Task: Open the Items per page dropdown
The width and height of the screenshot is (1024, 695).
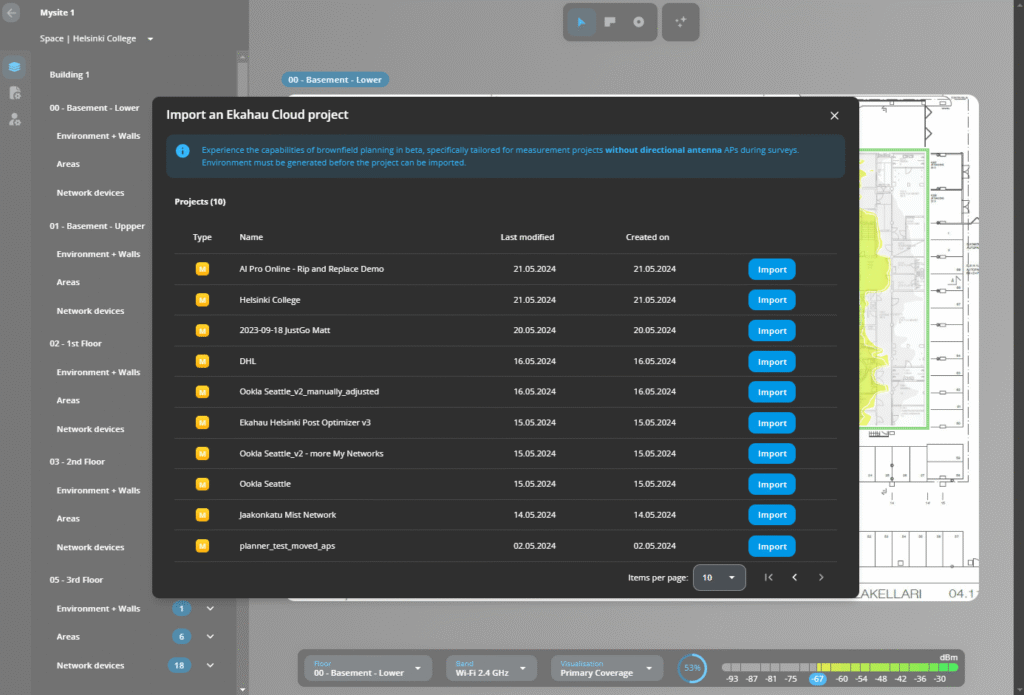Action: tap(719, 577)
